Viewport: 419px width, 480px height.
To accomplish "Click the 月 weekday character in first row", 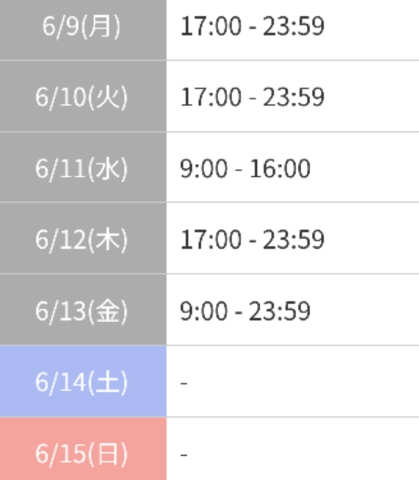I will 100,27.
